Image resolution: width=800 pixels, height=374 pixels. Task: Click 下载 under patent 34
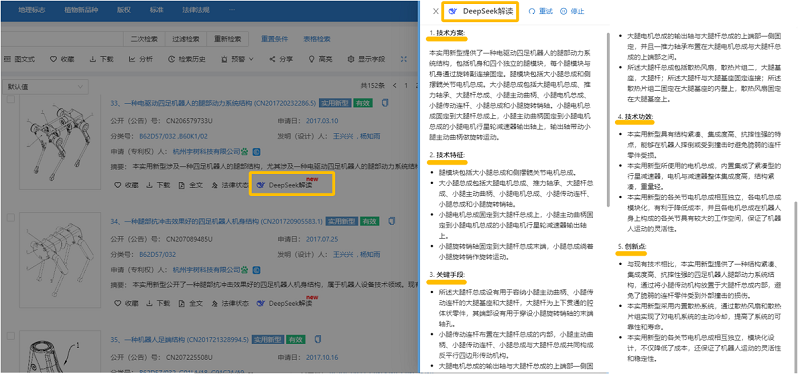pyautogui.click(x=158, y=303)
